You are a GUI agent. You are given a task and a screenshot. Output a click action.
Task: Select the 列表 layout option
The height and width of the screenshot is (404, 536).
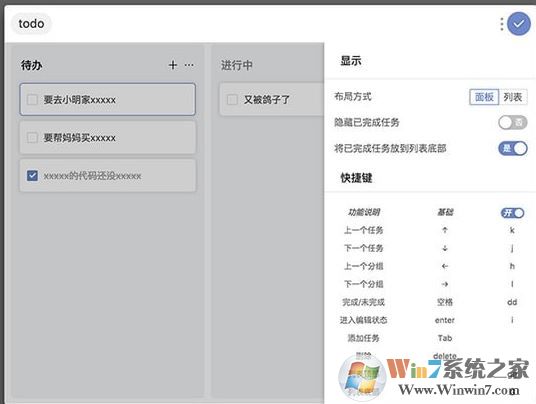coord(513,97)
